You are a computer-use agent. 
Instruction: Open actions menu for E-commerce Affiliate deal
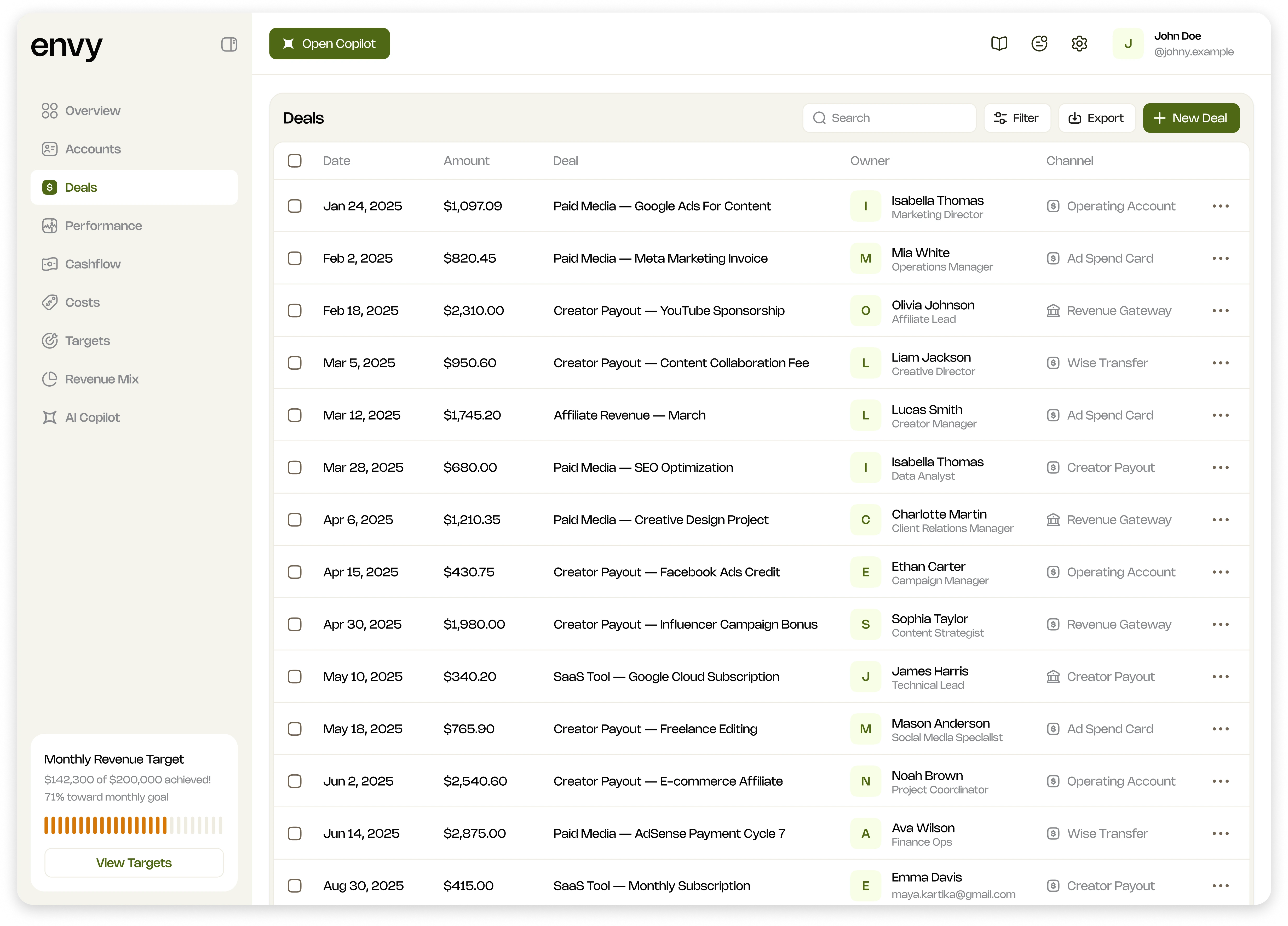coord(1220,781)
